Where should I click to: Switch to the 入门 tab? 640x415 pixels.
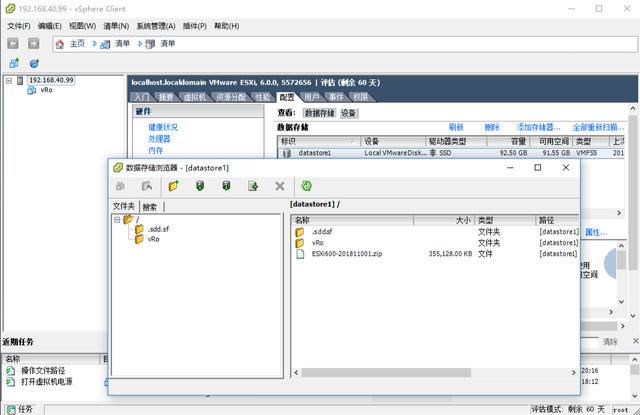[x=142, y=97]
